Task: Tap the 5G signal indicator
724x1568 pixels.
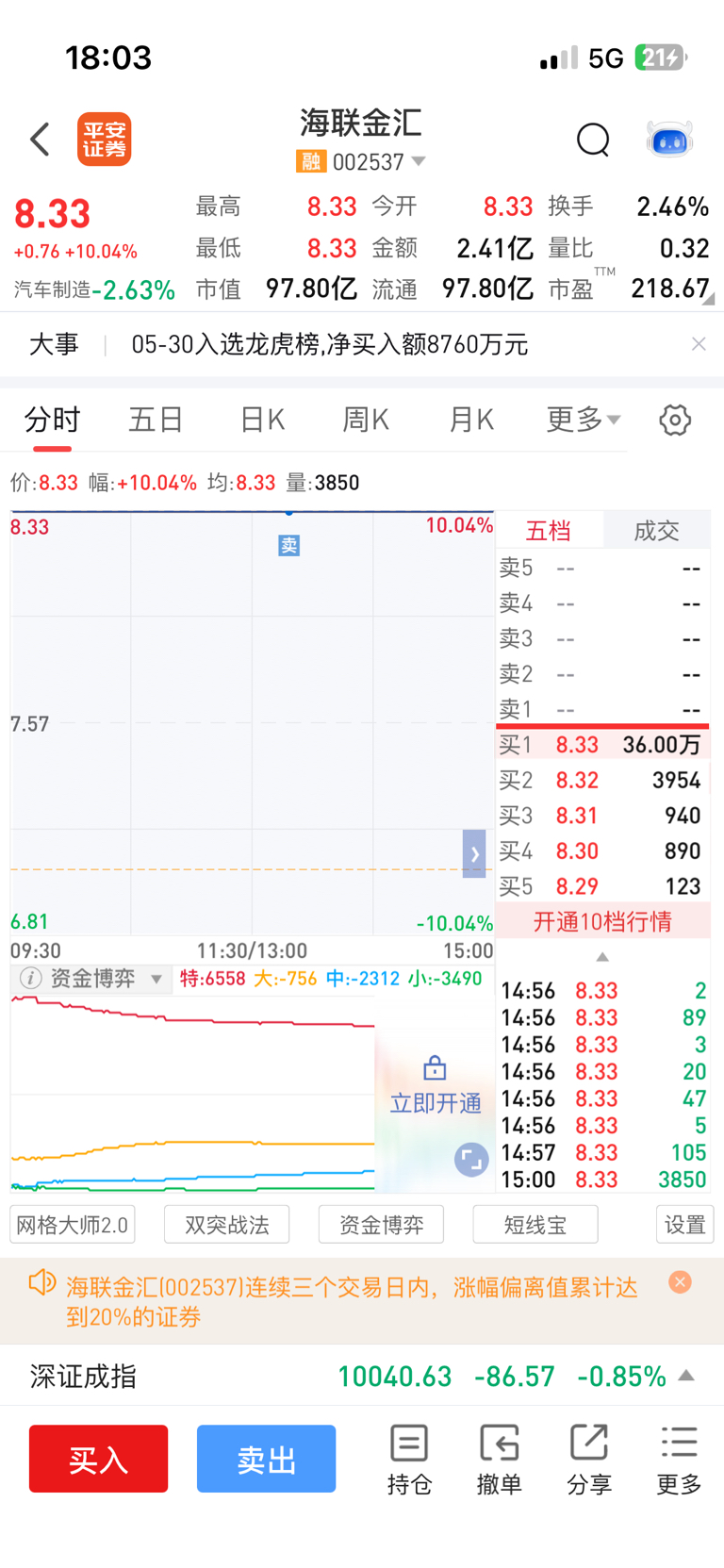Action: (x=606, y=58)
